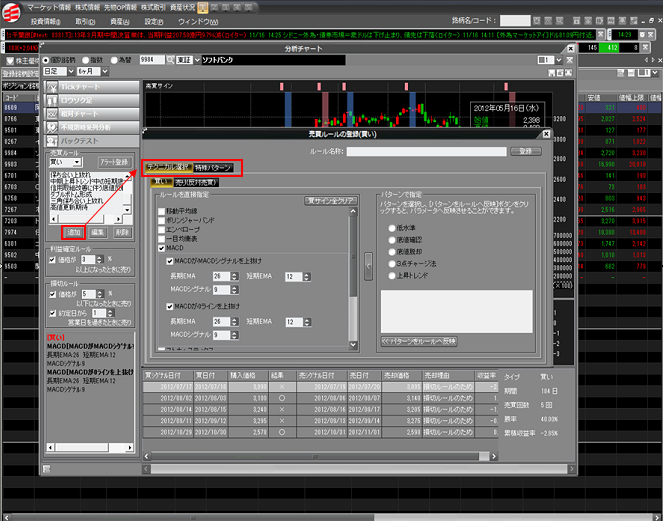This screenshot has height=521, width=663.
Task: Open the ロウソク足 candlestick chart
Action: coord(92,100)
